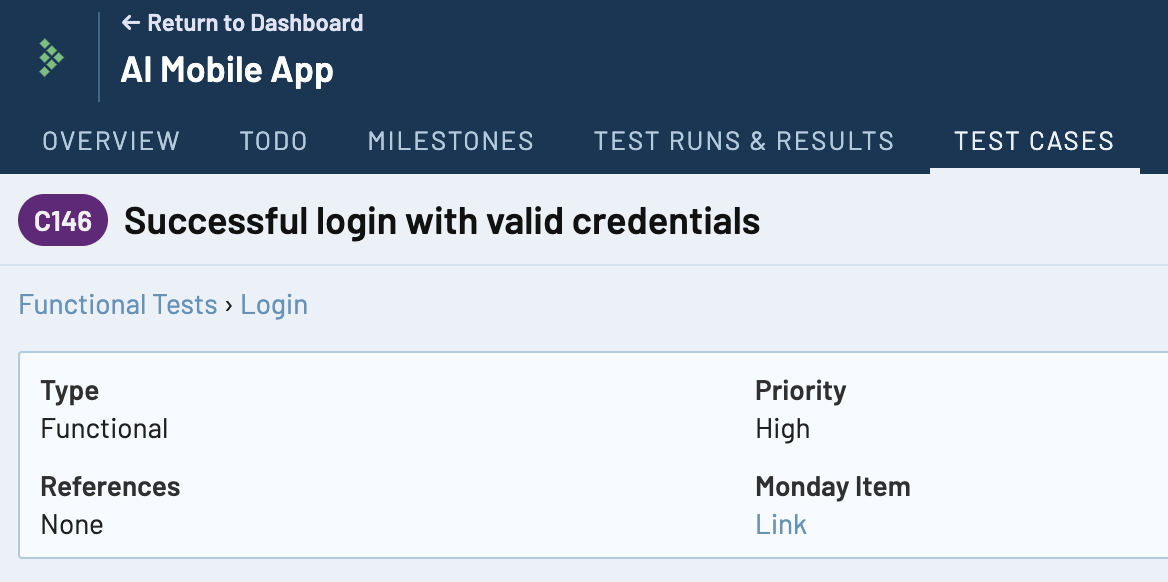Viewport: 1168px width, 582px height.
Task: Click the Monday Item field label
Action: [833, 487]
